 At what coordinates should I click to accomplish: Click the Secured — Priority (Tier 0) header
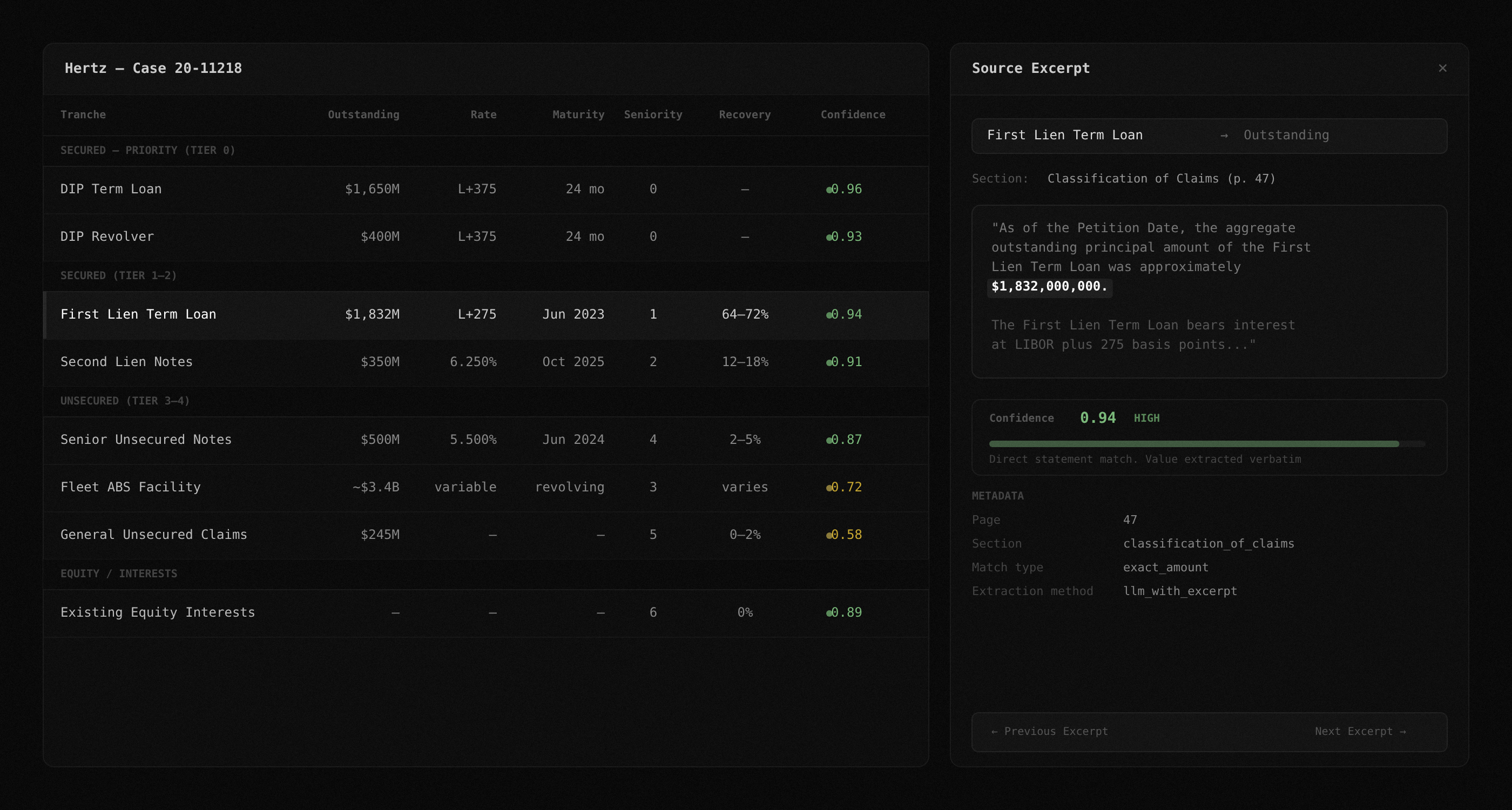(x=148, y=150)
